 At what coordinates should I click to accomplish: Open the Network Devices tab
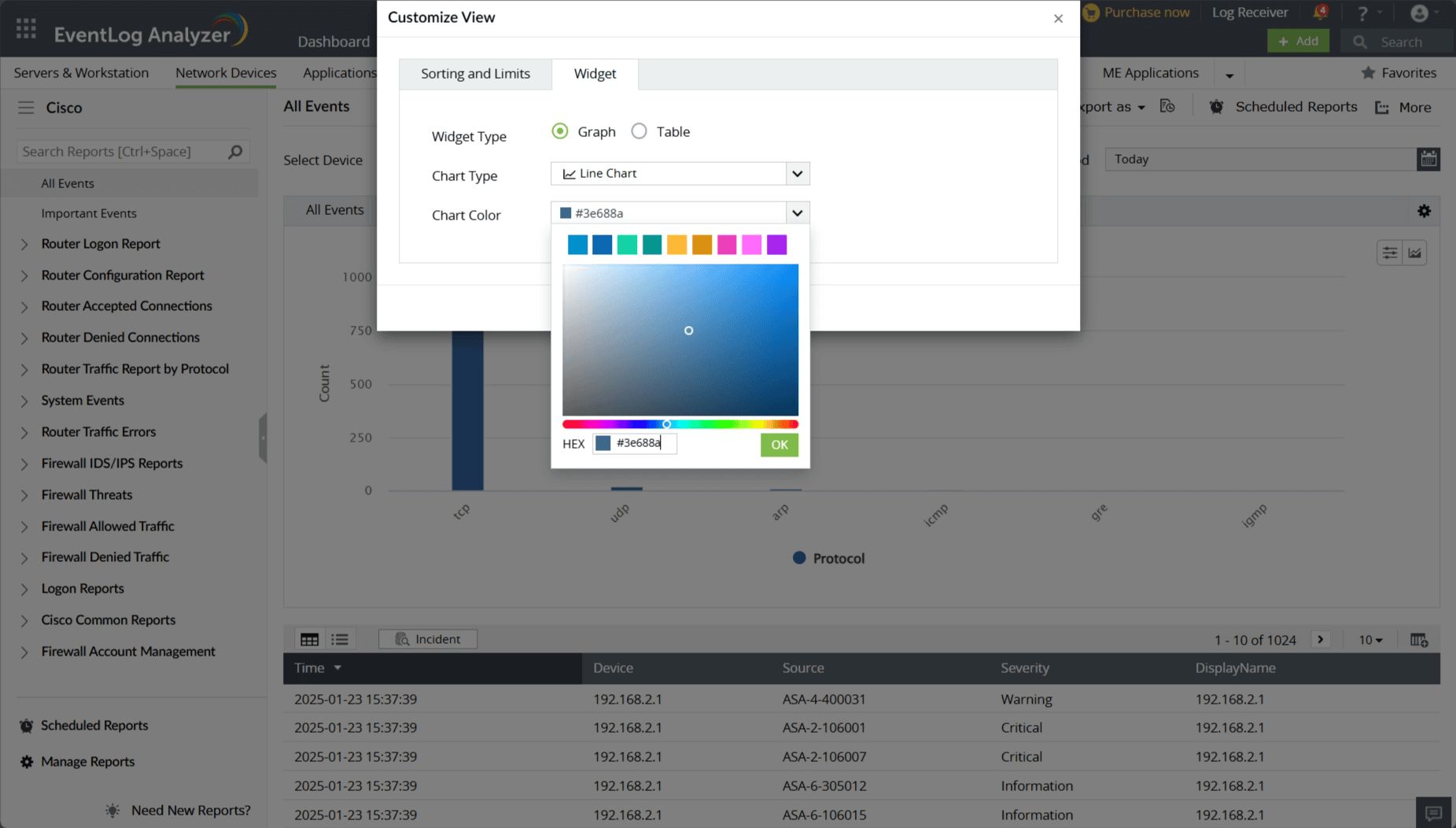point(226,72)
